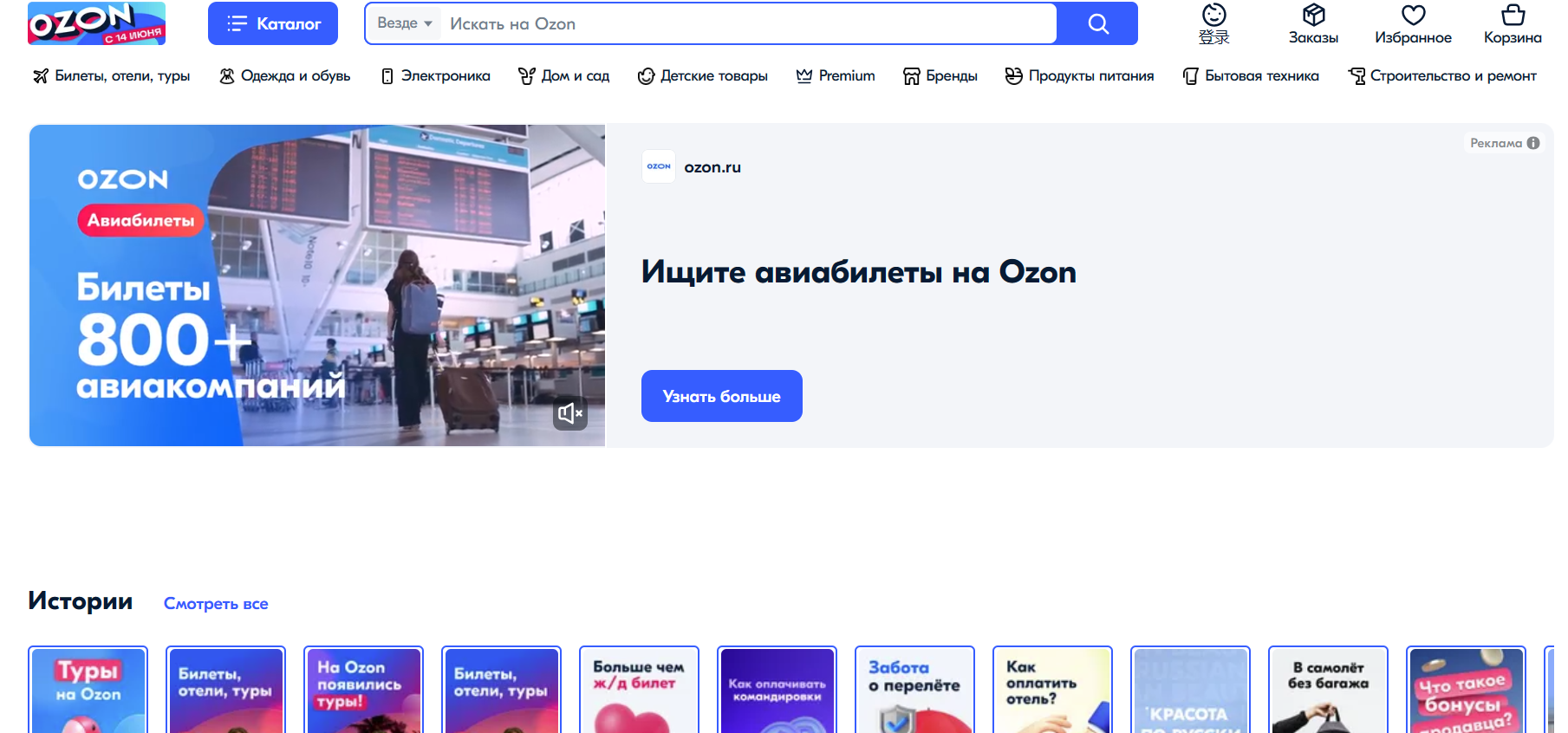The image size is (1568, 733).
Task: Click the Ozon logo
Action: [x=96, y=23]
